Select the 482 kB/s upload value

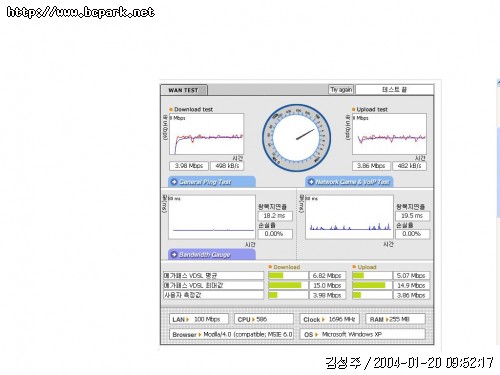(409, 166)
